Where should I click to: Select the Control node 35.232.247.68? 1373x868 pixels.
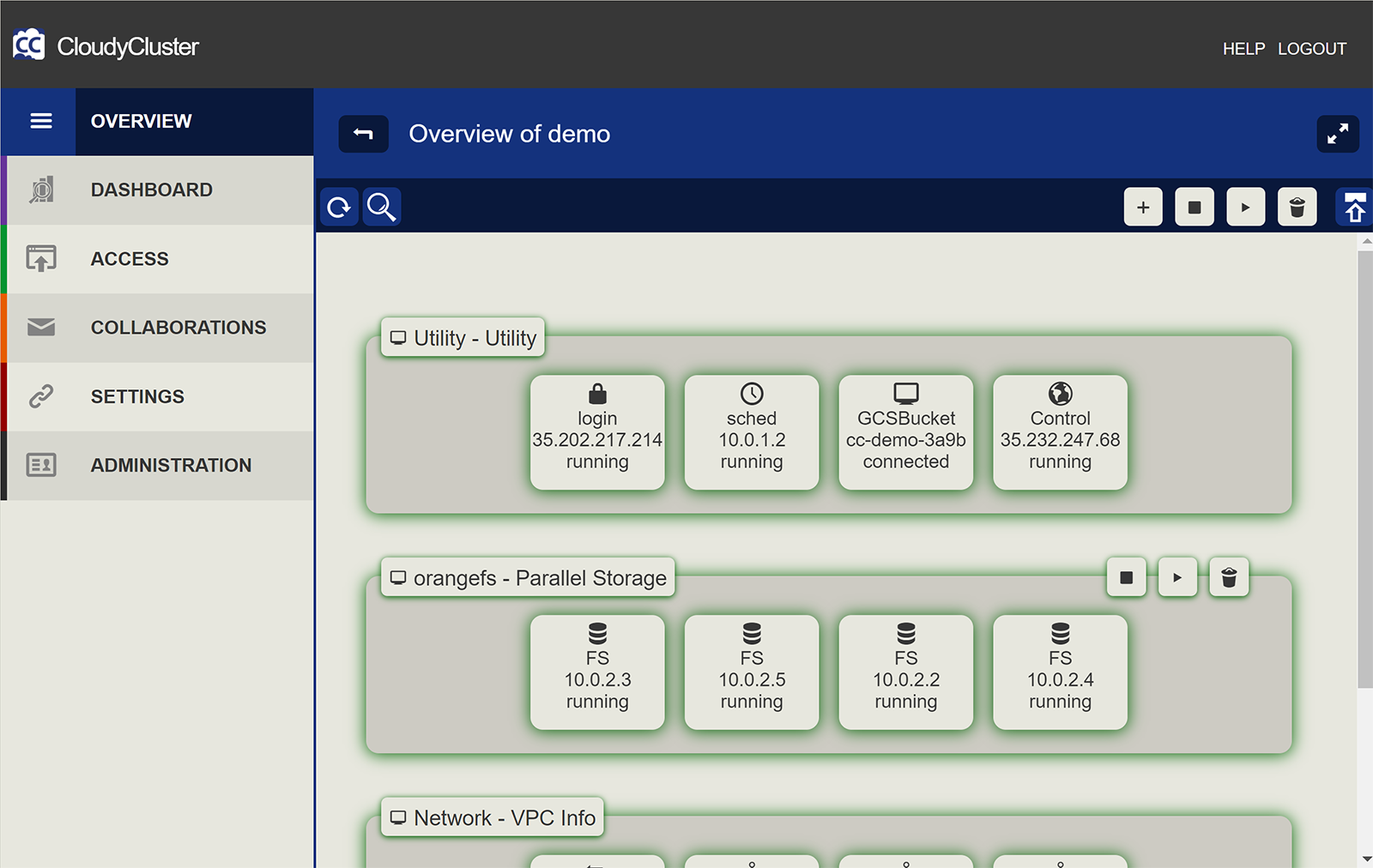[1061, 432]
